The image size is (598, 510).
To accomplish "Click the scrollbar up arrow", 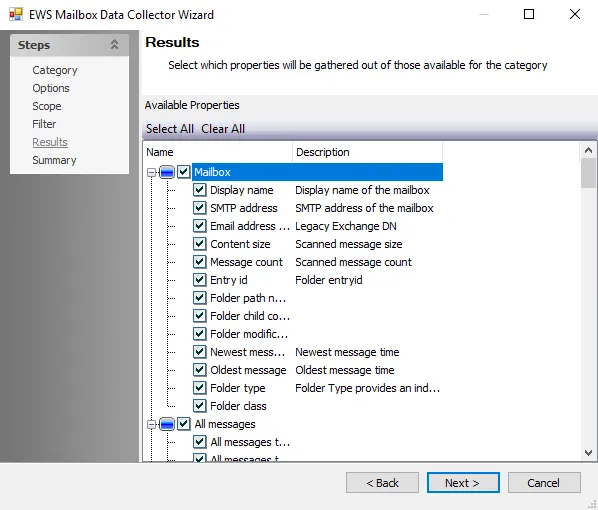I will pos(588,150).
